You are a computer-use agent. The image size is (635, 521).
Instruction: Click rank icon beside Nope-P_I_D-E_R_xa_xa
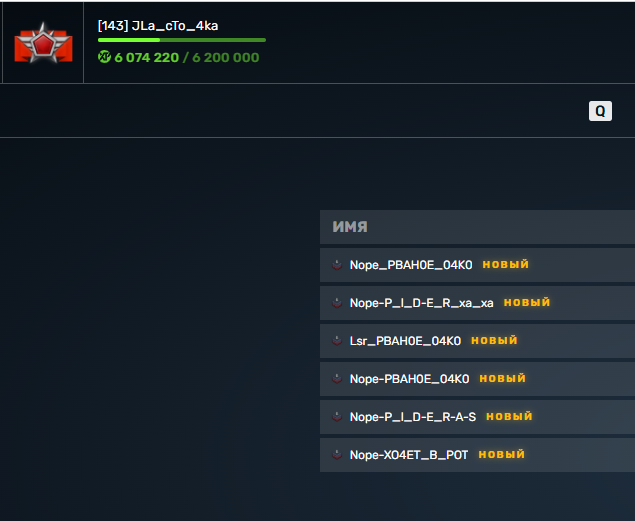tap(337, 303)
